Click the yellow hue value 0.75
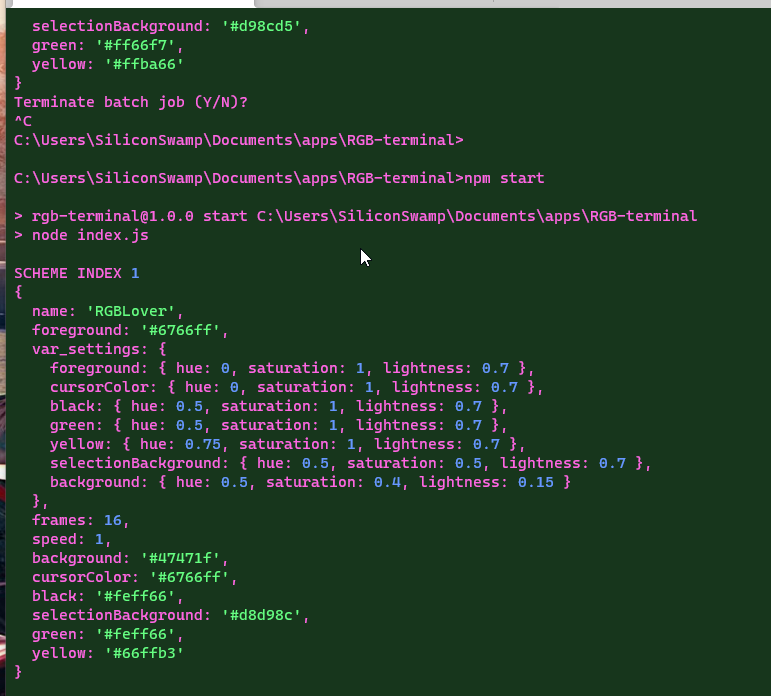Screen dimensions: 771x696 point(203,444)
